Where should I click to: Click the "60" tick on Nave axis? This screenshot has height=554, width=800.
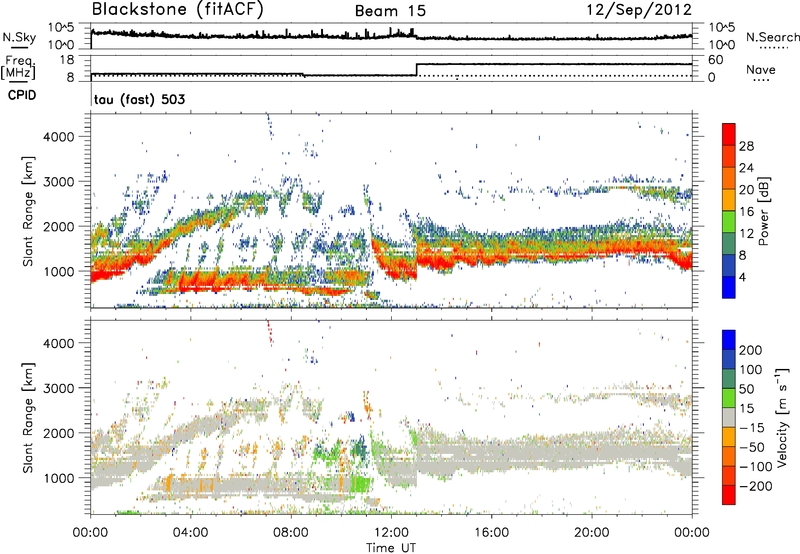[x=716, y=60]
